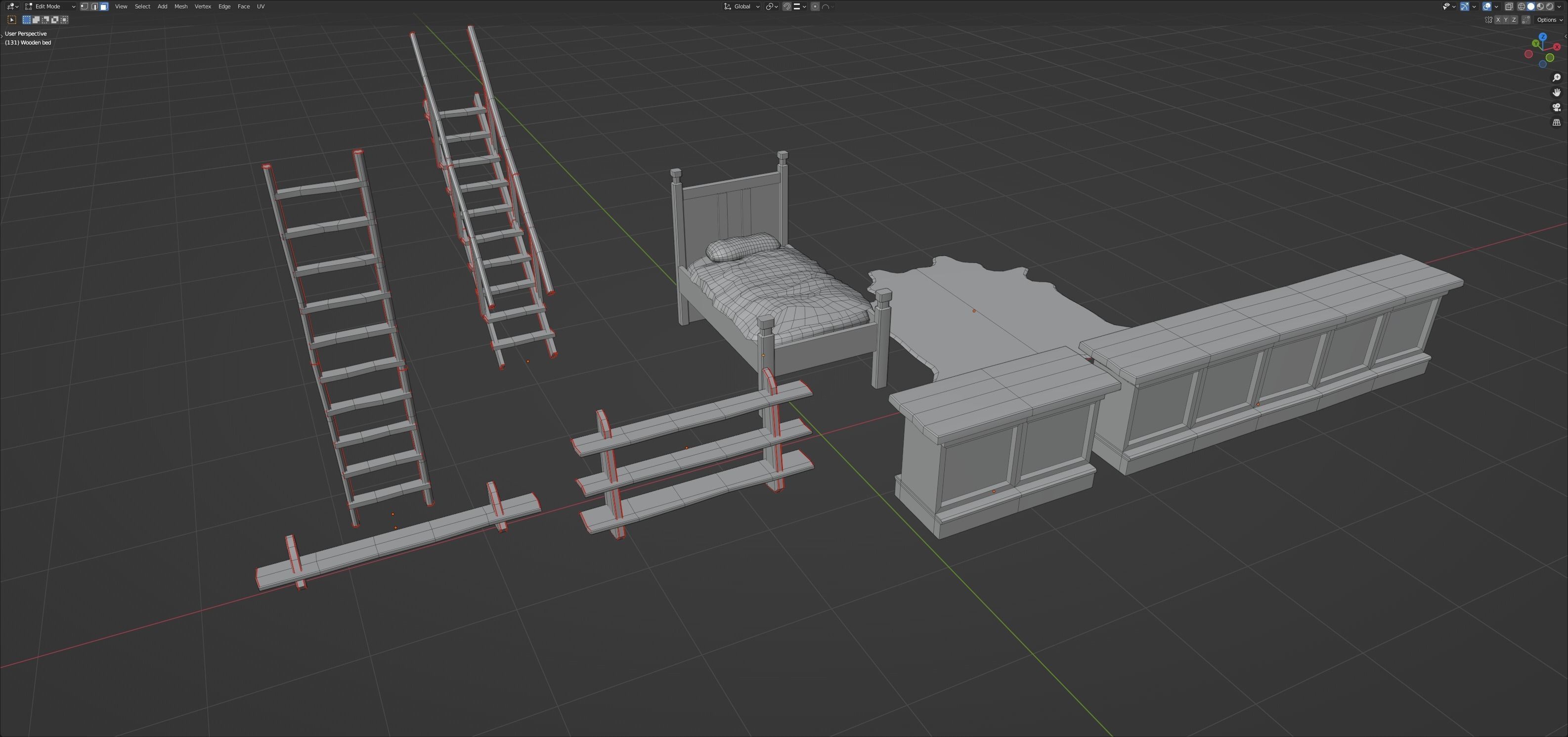Screen dimensions: 1568x737
Task: Choose Extend existing selection mode
Action: point(36,19)
